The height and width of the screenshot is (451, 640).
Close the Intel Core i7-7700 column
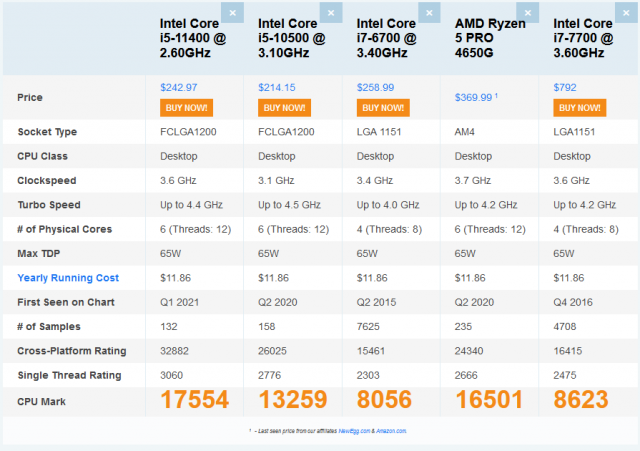point(626,13)
